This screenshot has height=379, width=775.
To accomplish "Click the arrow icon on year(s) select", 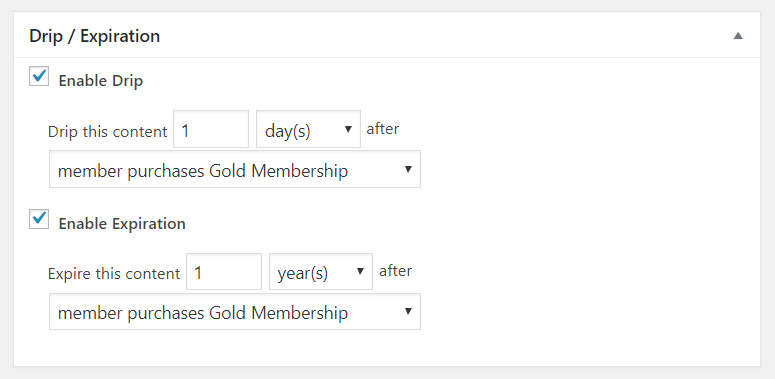I will point(360,271).
